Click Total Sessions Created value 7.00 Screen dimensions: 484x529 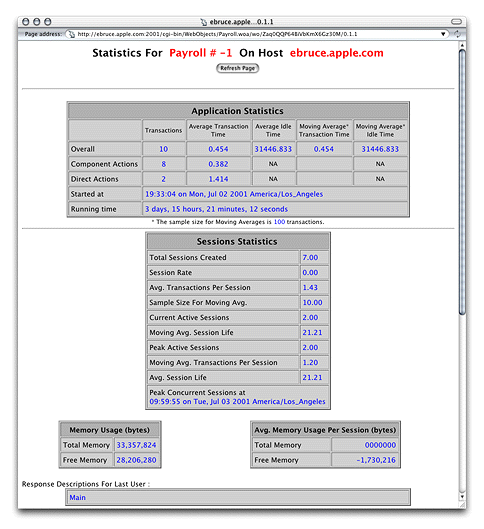click(310, 257)
